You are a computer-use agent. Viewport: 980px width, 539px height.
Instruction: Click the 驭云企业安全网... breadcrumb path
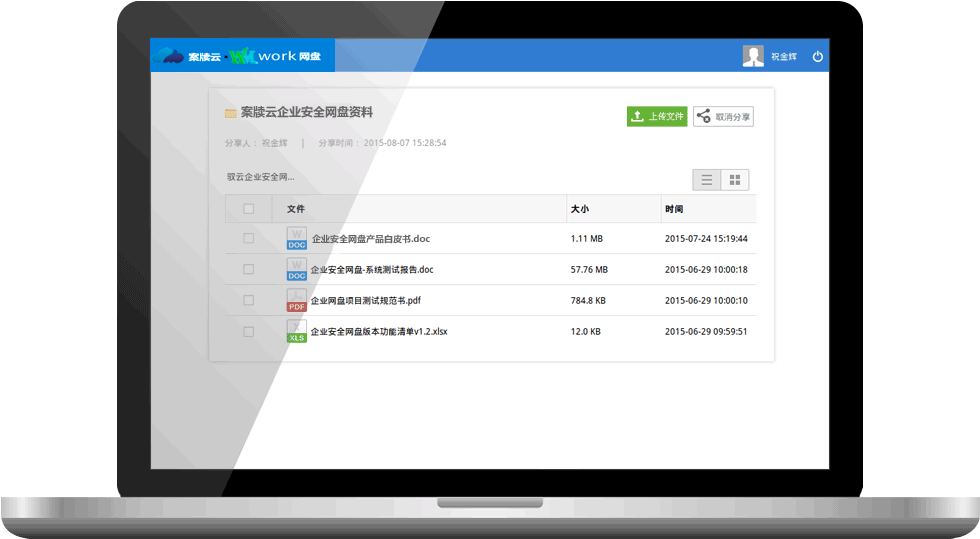(x=260, y=177)
